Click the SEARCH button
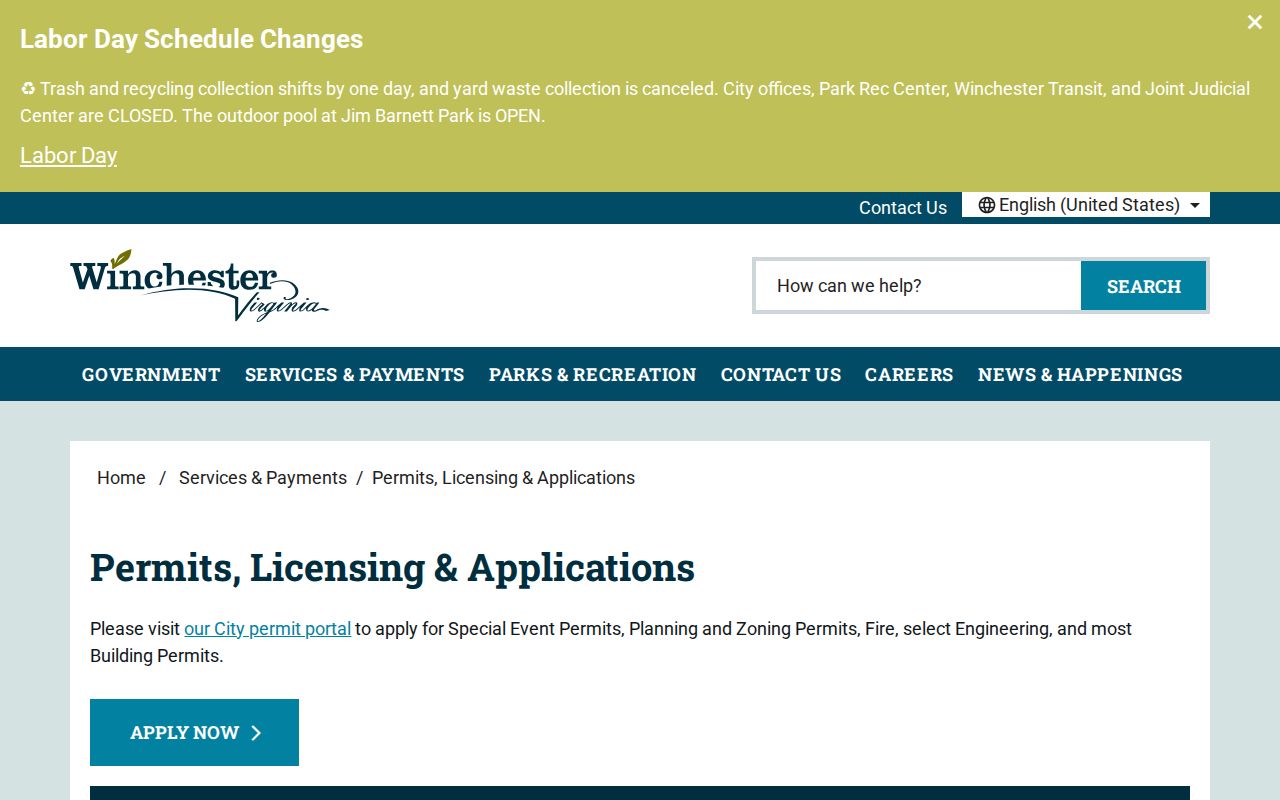Viewport: 1280px width, 800px height. pos(1143,286)
